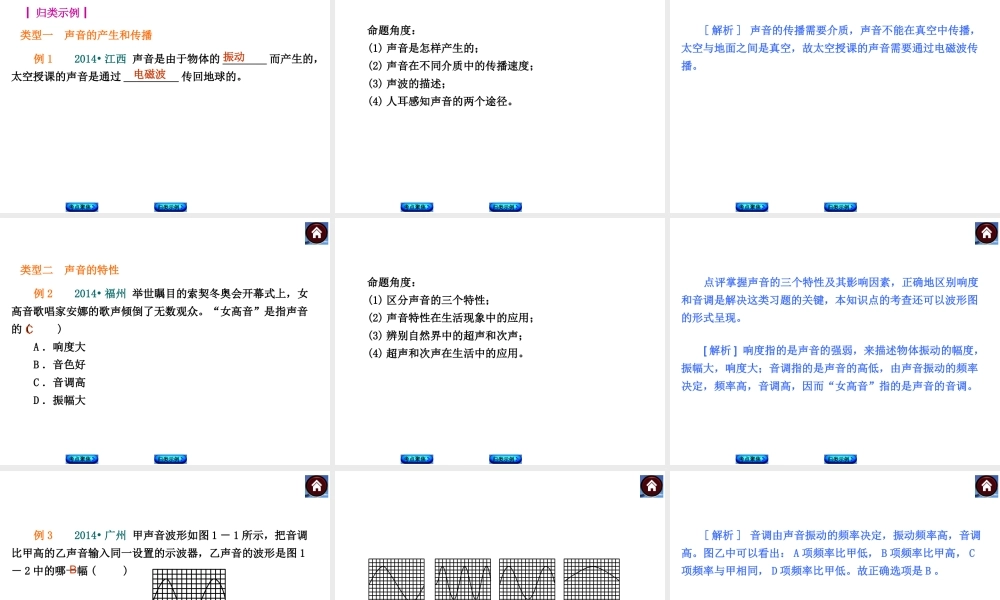Viewport: 1000px width, 600px height.
Task: Click the 甲 waveform figure on the 例3 slide
Action: 189,584
